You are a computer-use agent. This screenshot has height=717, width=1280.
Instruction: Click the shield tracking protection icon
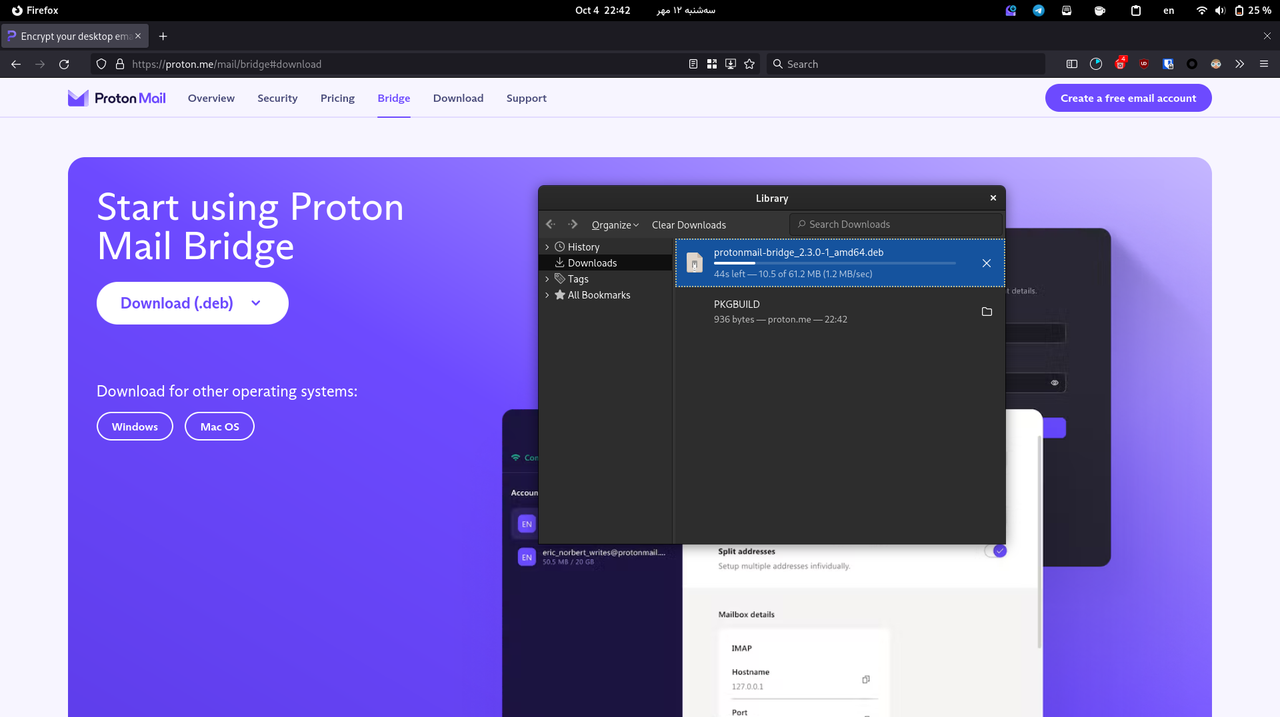coord(101,64)
